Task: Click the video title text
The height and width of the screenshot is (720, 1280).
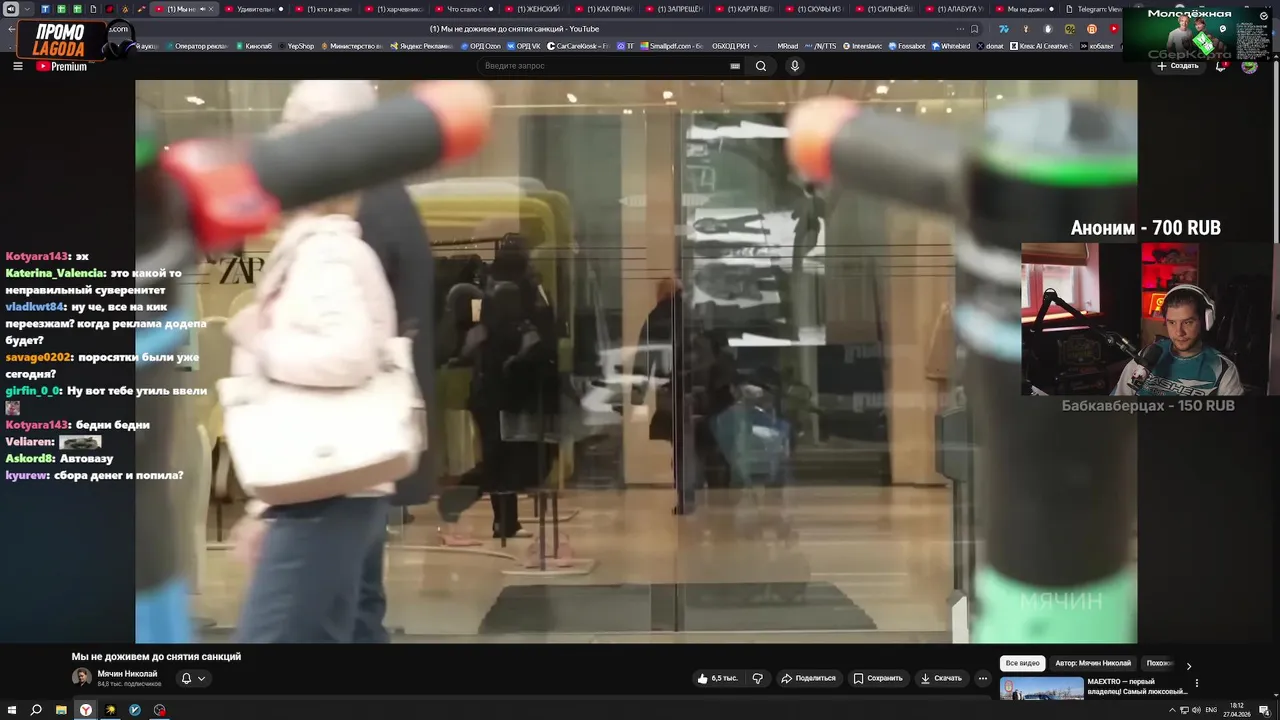Action: tap(156, 657)
